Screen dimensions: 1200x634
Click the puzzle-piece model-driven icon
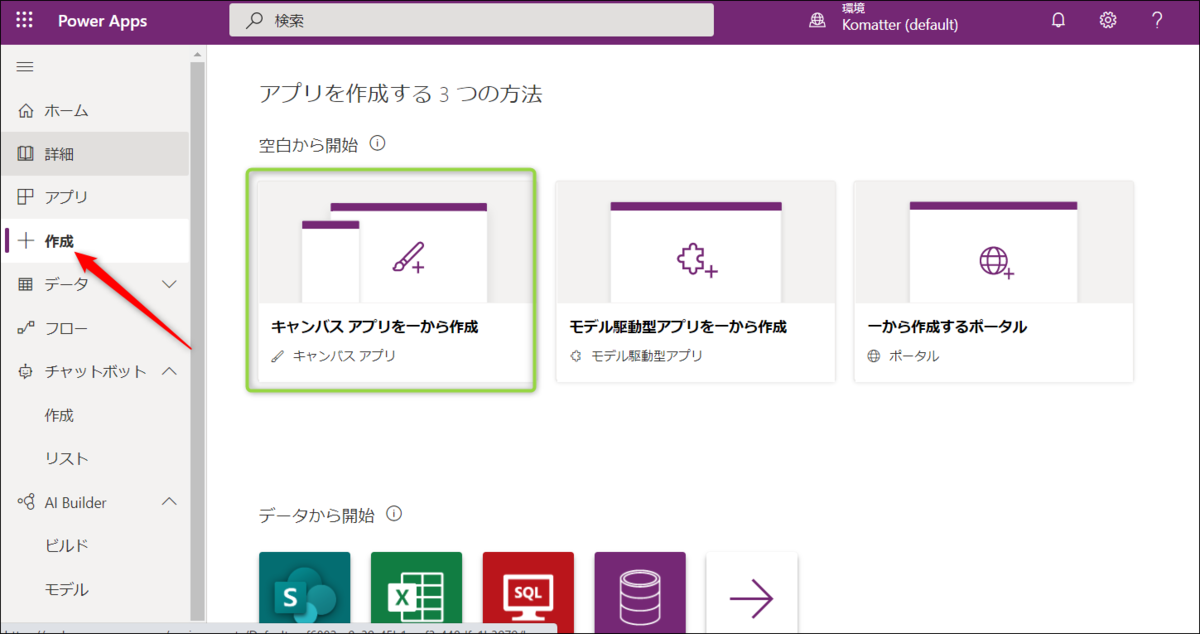pos(696,262)
